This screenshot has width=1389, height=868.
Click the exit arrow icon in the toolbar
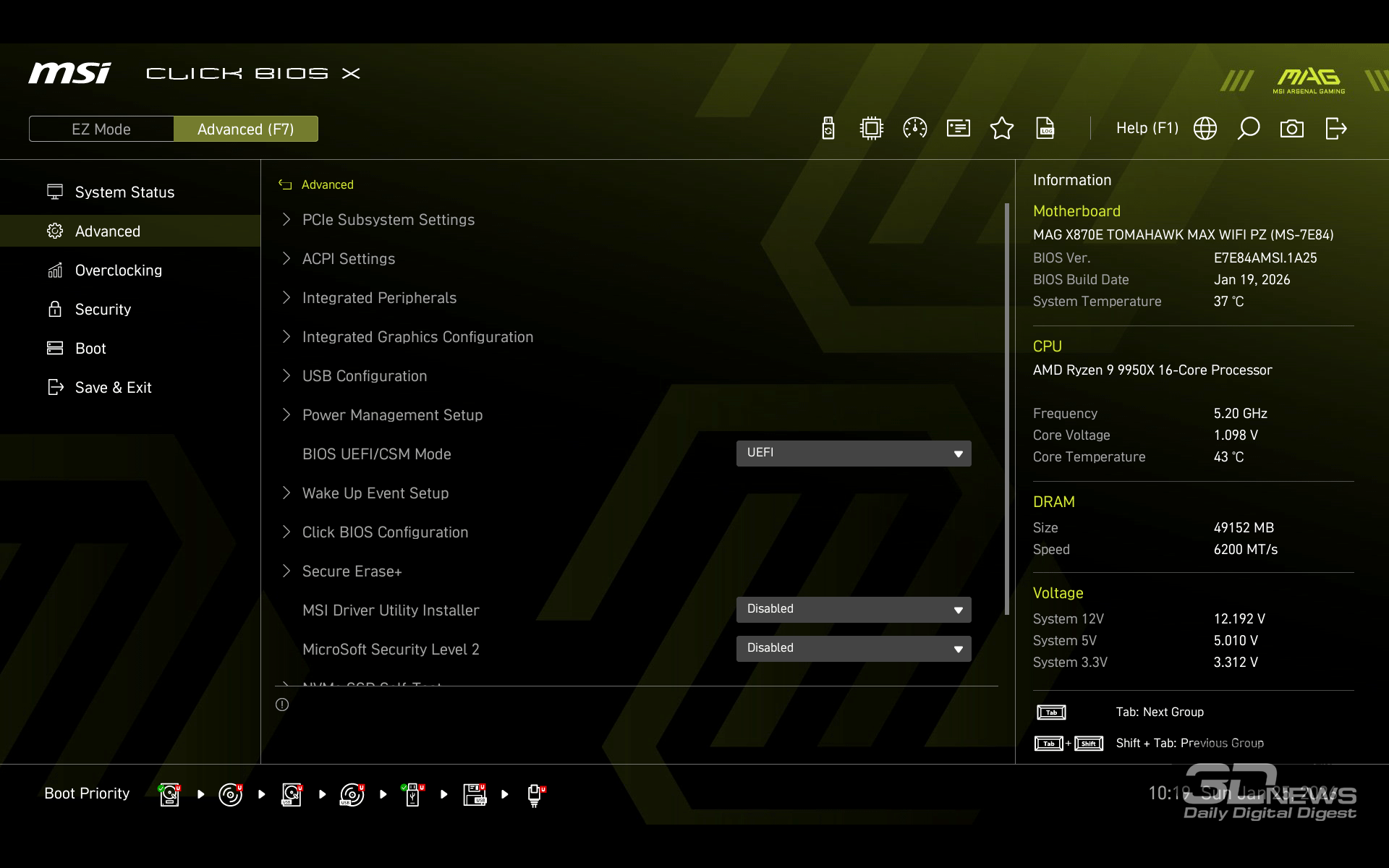(x=1335, y=129)
